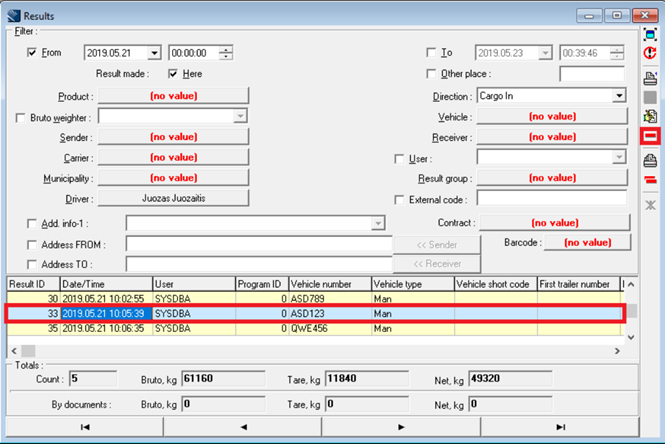Click the First trailer number header
The height and width of the screenshot is (444, 665).
pyautogui.click(x=578, y=284)
